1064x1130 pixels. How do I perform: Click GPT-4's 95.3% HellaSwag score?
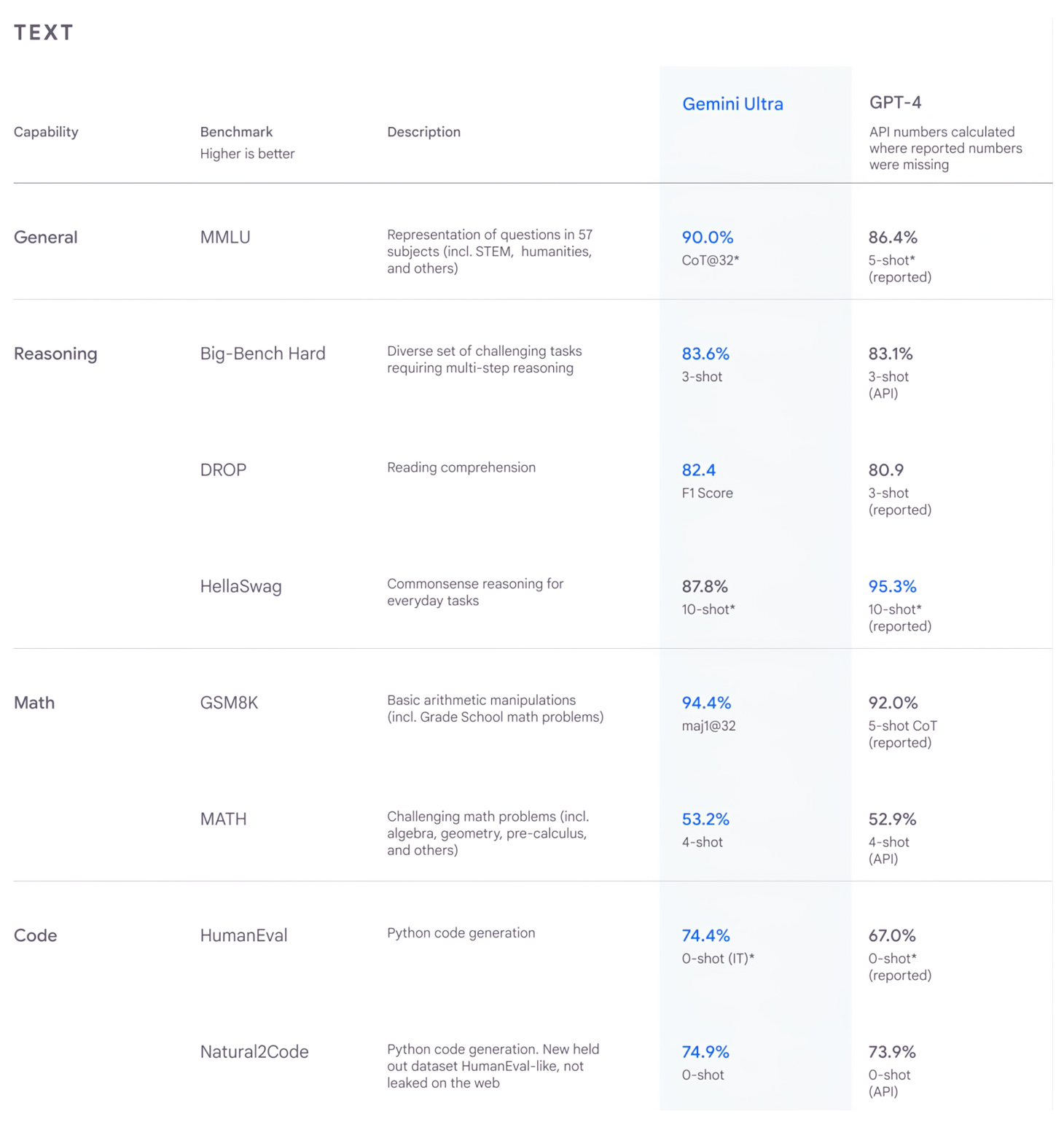pyautogui.click(x=892, y=587)
